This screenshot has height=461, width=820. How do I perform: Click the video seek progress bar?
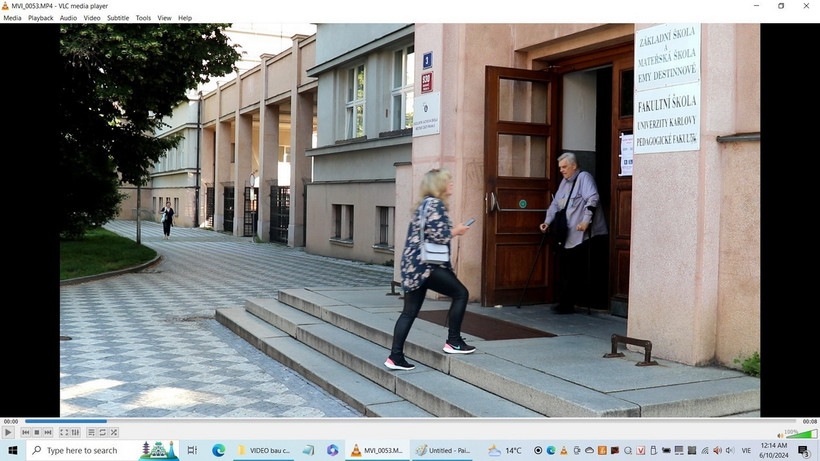(x=400, y=421)
